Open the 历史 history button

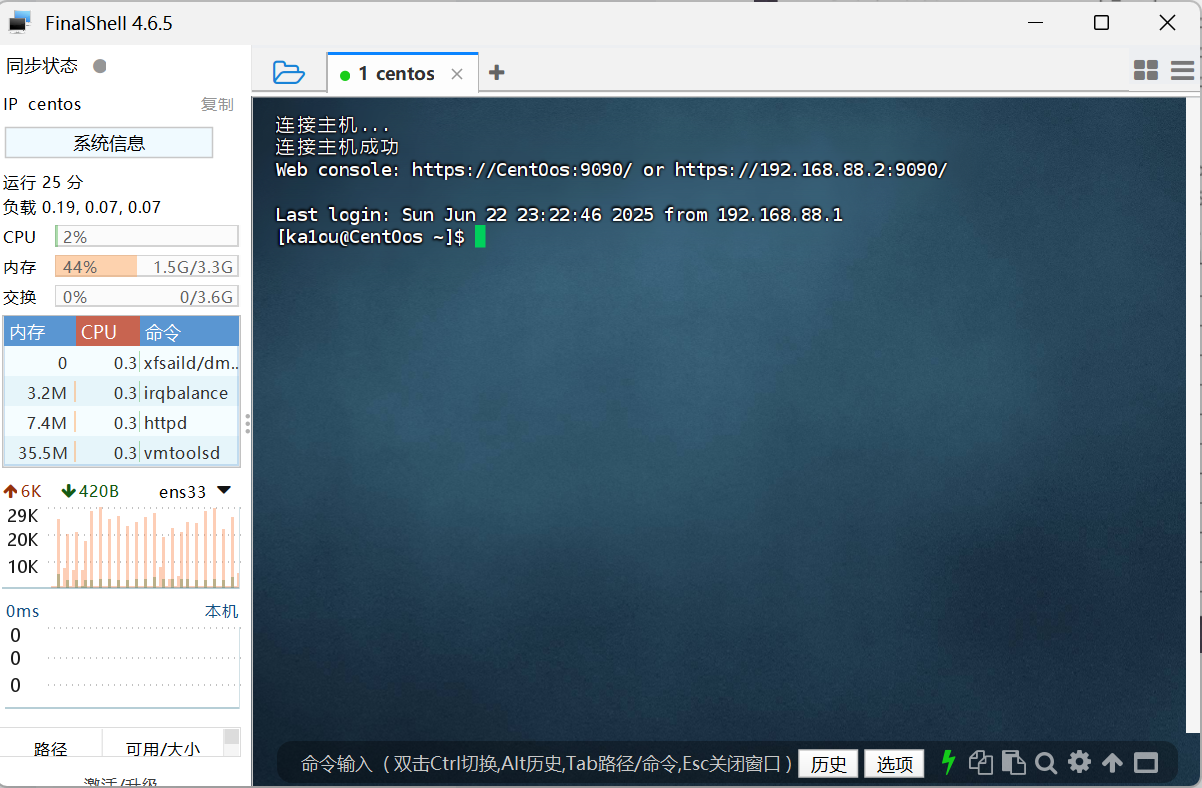point(828,764)
